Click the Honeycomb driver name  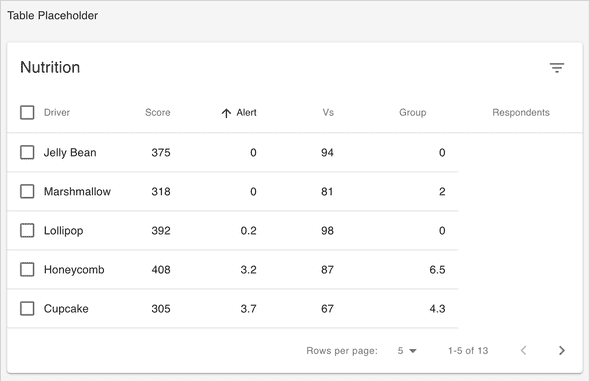pyautogui.click(x=74, y=270)
